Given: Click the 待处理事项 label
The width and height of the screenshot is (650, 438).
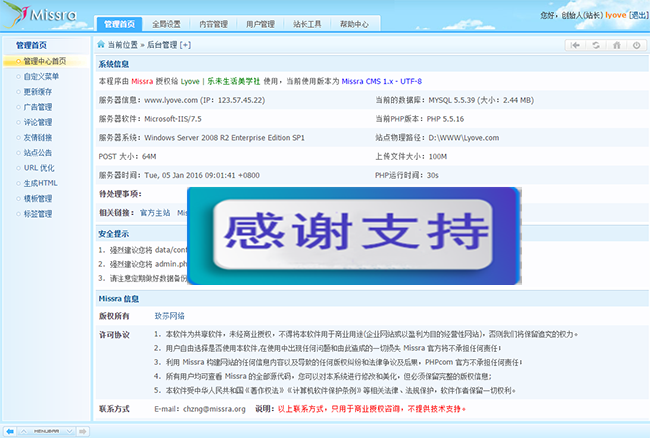Looking at the screenshot, I should point(120,194).
